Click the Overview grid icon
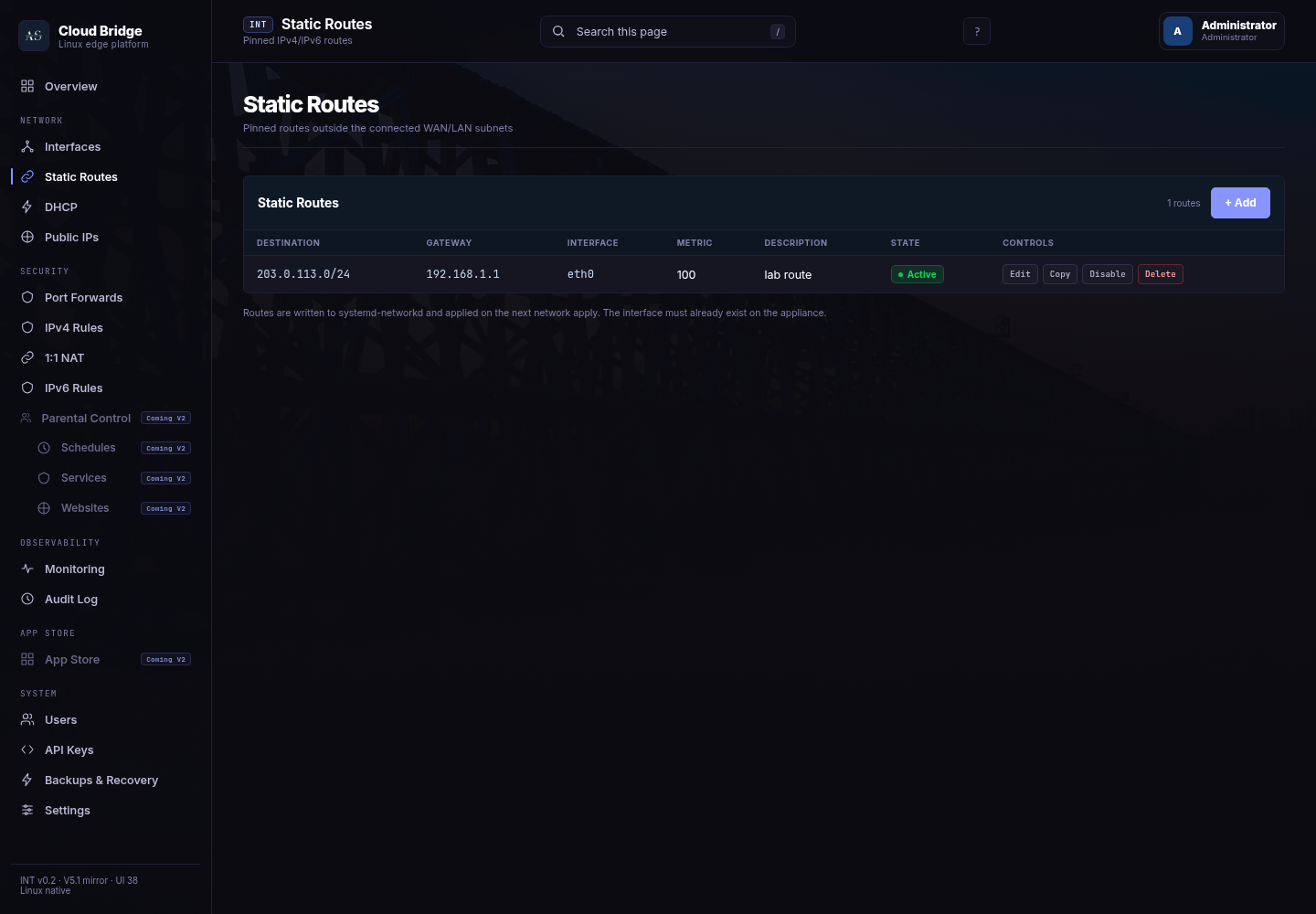 (x=27, y=86)
